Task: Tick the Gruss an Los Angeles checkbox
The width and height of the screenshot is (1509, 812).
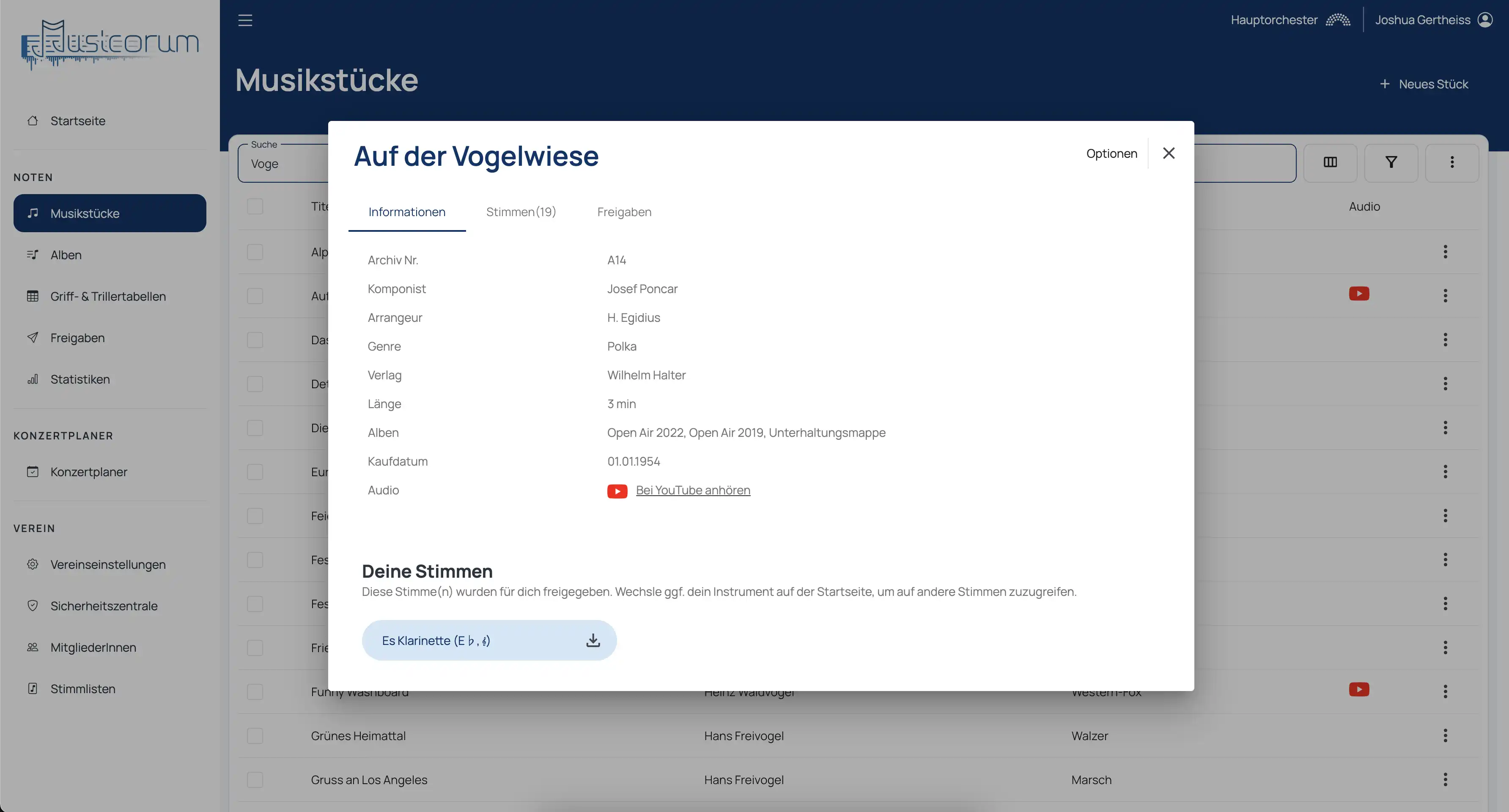Action: point(255,780)
